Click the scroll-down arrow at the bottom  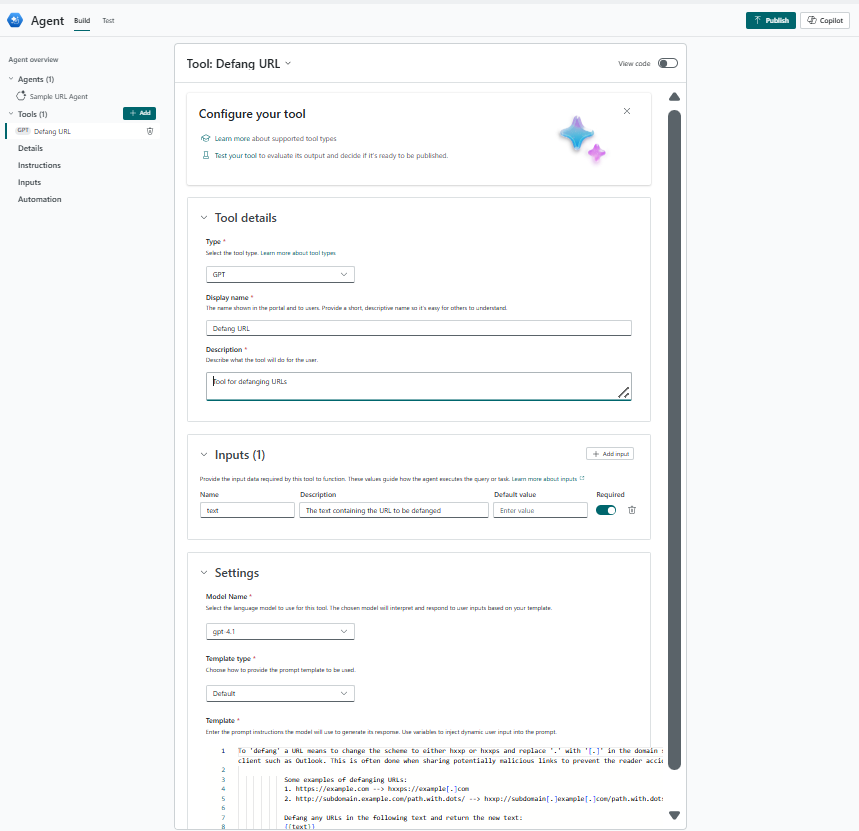674,815
